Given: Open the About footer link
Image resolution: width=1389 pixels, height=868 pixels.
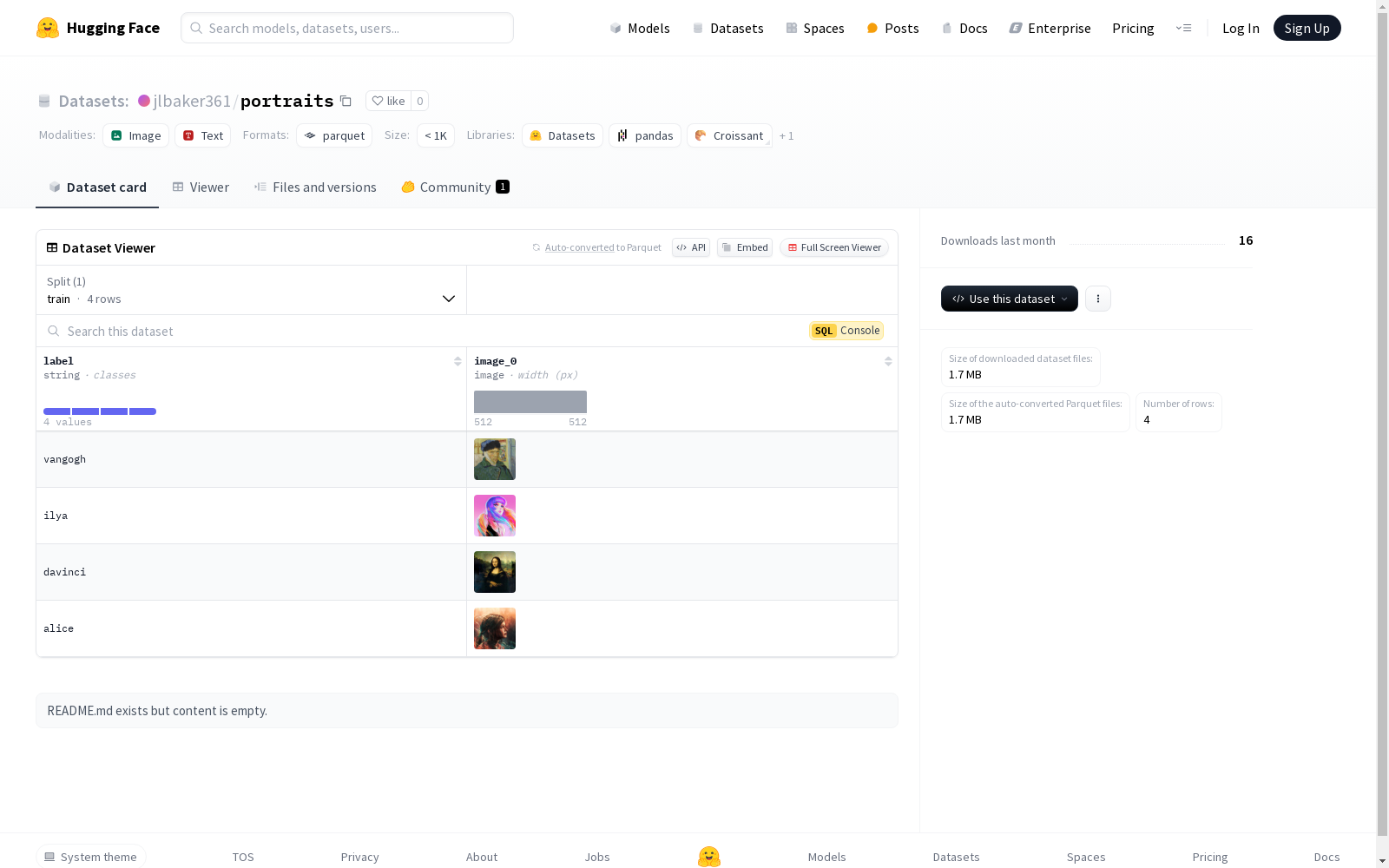Looking at the screenshot, I should [482, 857].
